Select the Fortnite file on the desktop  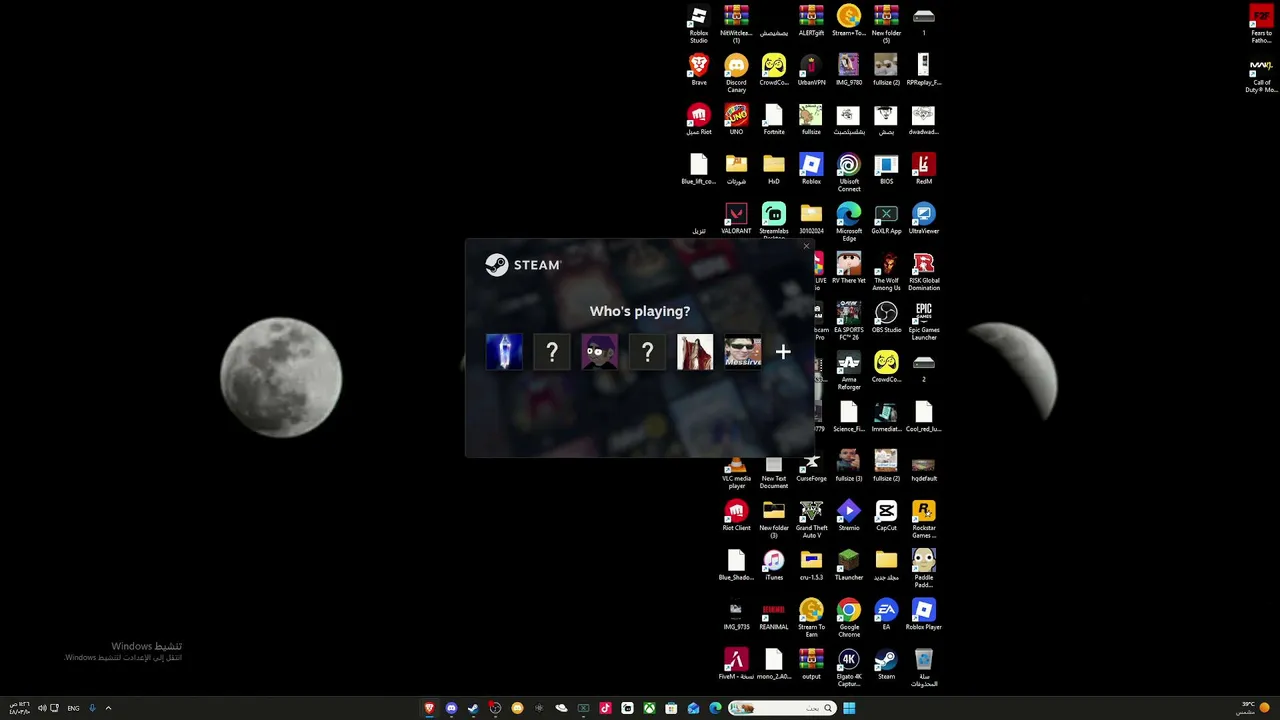click(x=774, y=119)
